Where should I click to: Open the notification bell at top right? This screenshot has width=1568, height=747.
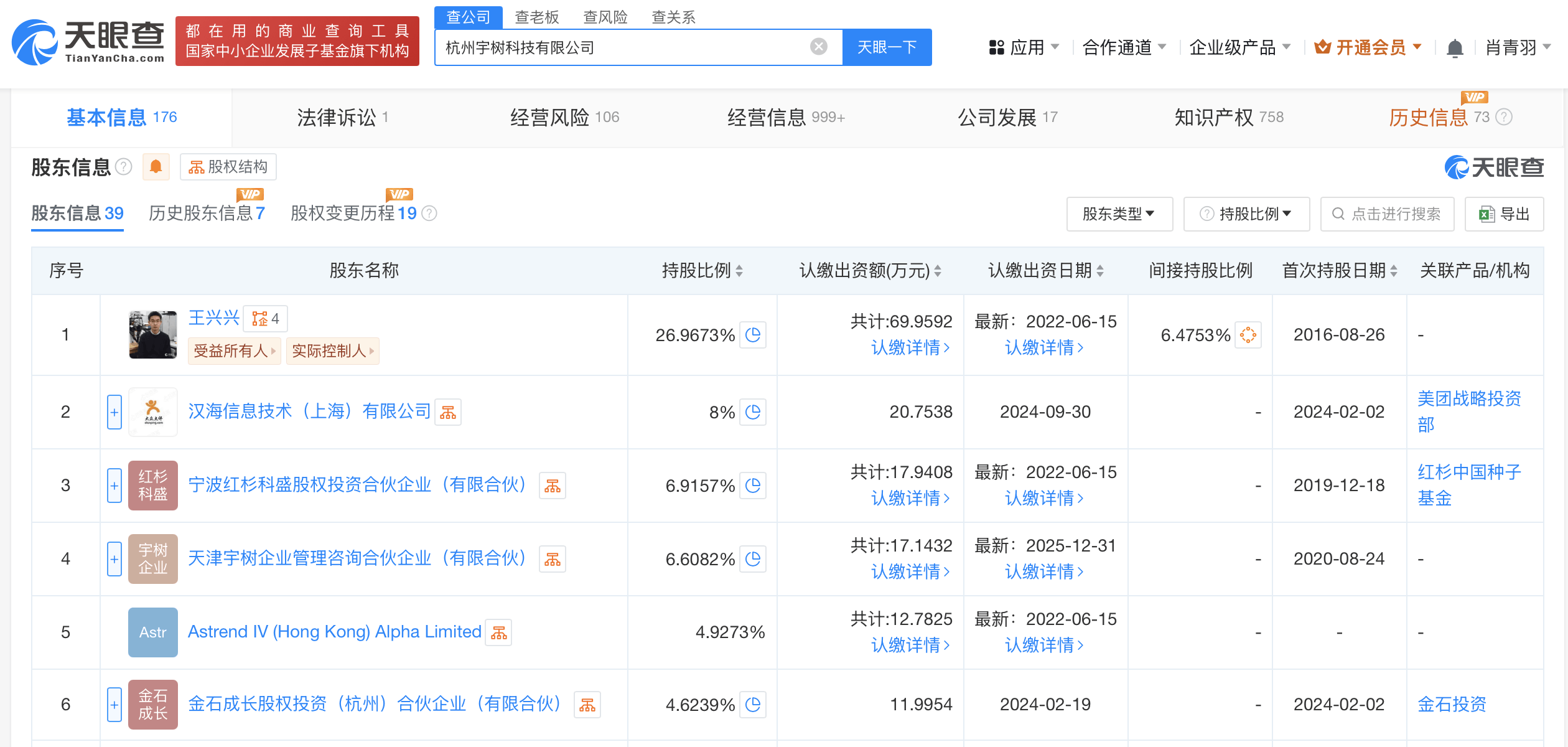pos(1455,47)
